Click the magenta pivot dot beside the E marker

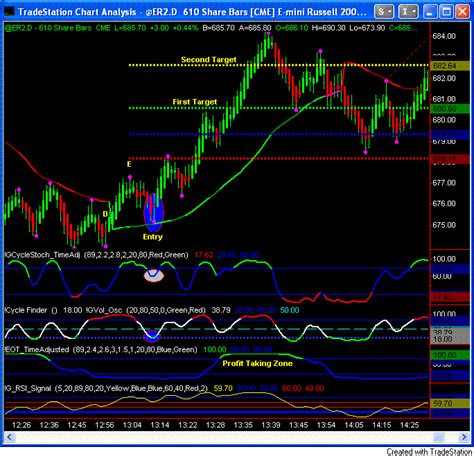[x=130, y=177]
